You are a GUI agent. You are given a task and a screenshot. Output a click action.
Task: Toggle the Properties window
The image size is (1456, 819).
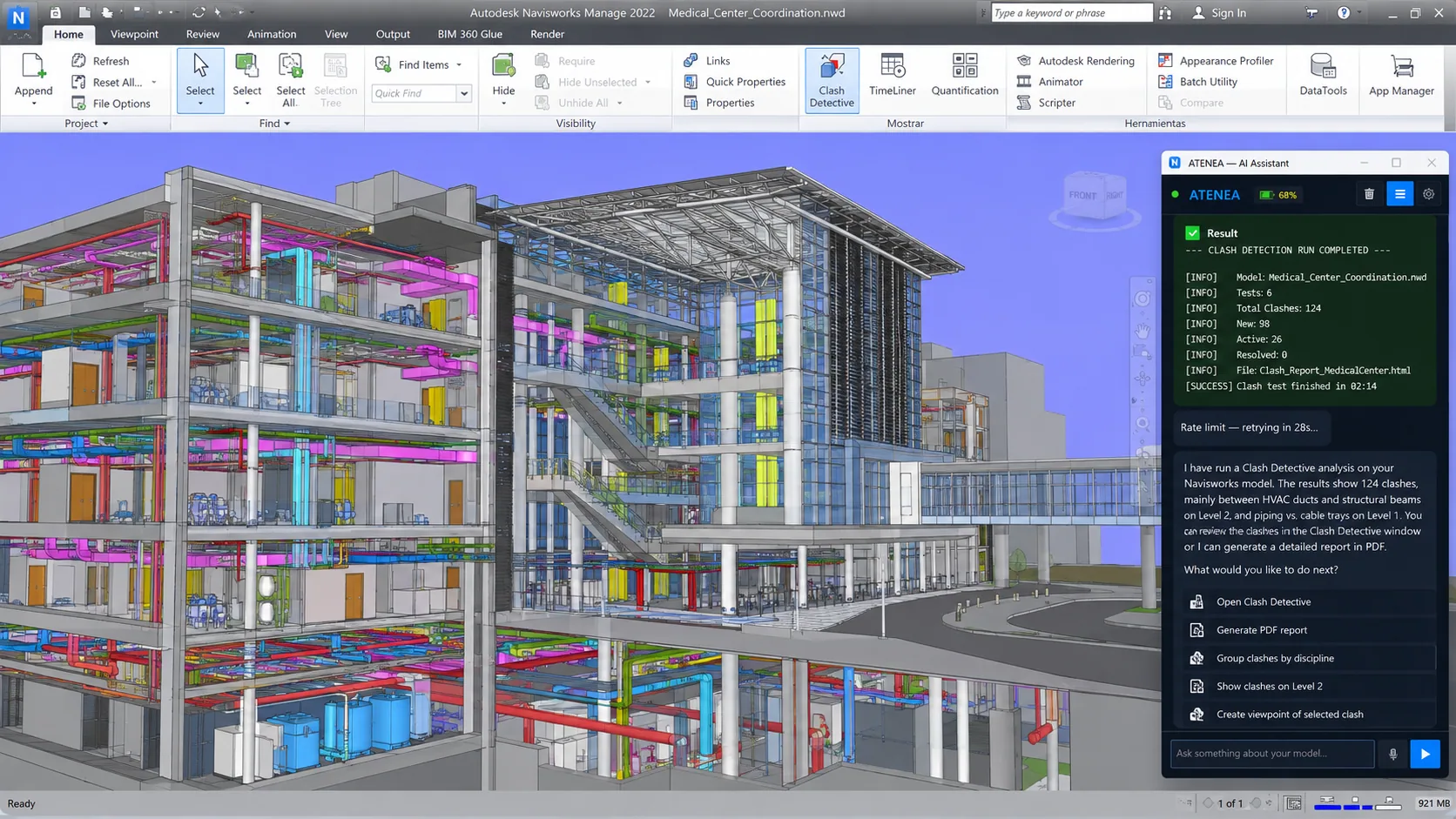719,103
